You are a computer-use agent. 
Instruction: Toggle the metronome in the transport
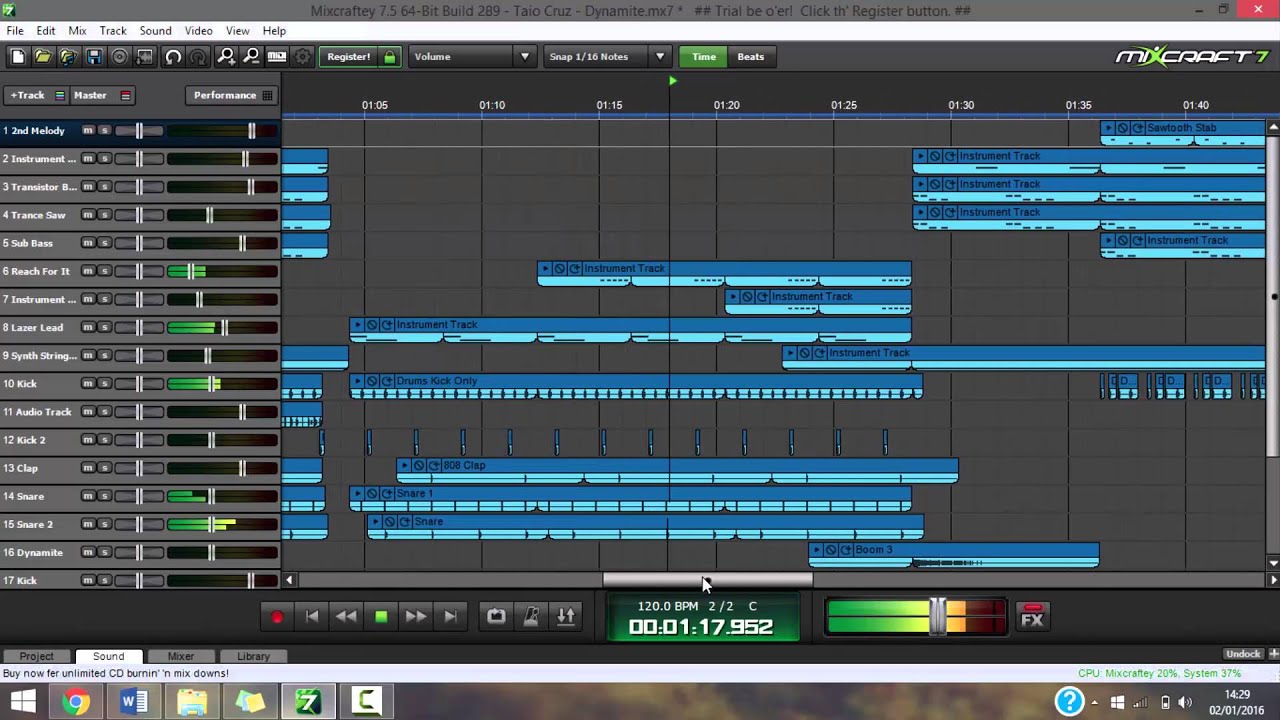click(x=531, y=617)
